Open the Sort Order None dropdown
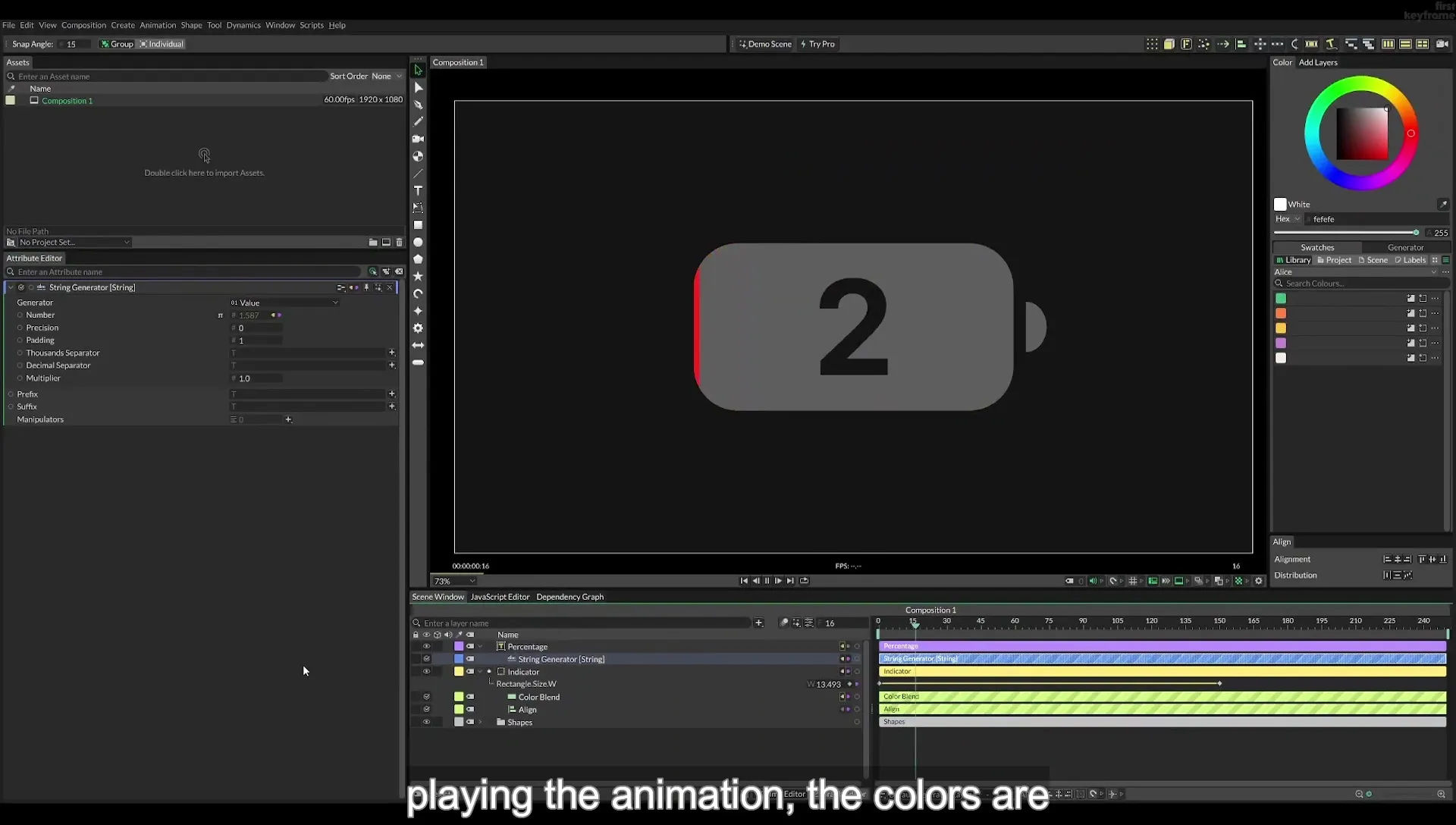This screenshot has width=1456, height=825. 387,76
